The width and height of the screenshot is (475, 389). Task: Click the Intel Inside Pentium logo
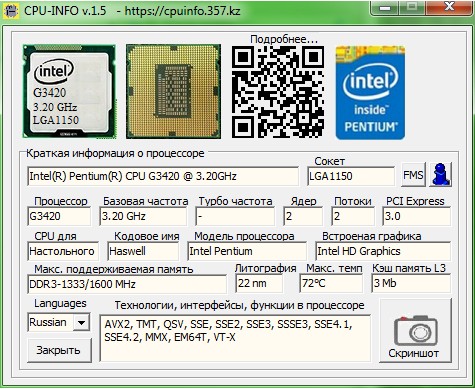370,93
